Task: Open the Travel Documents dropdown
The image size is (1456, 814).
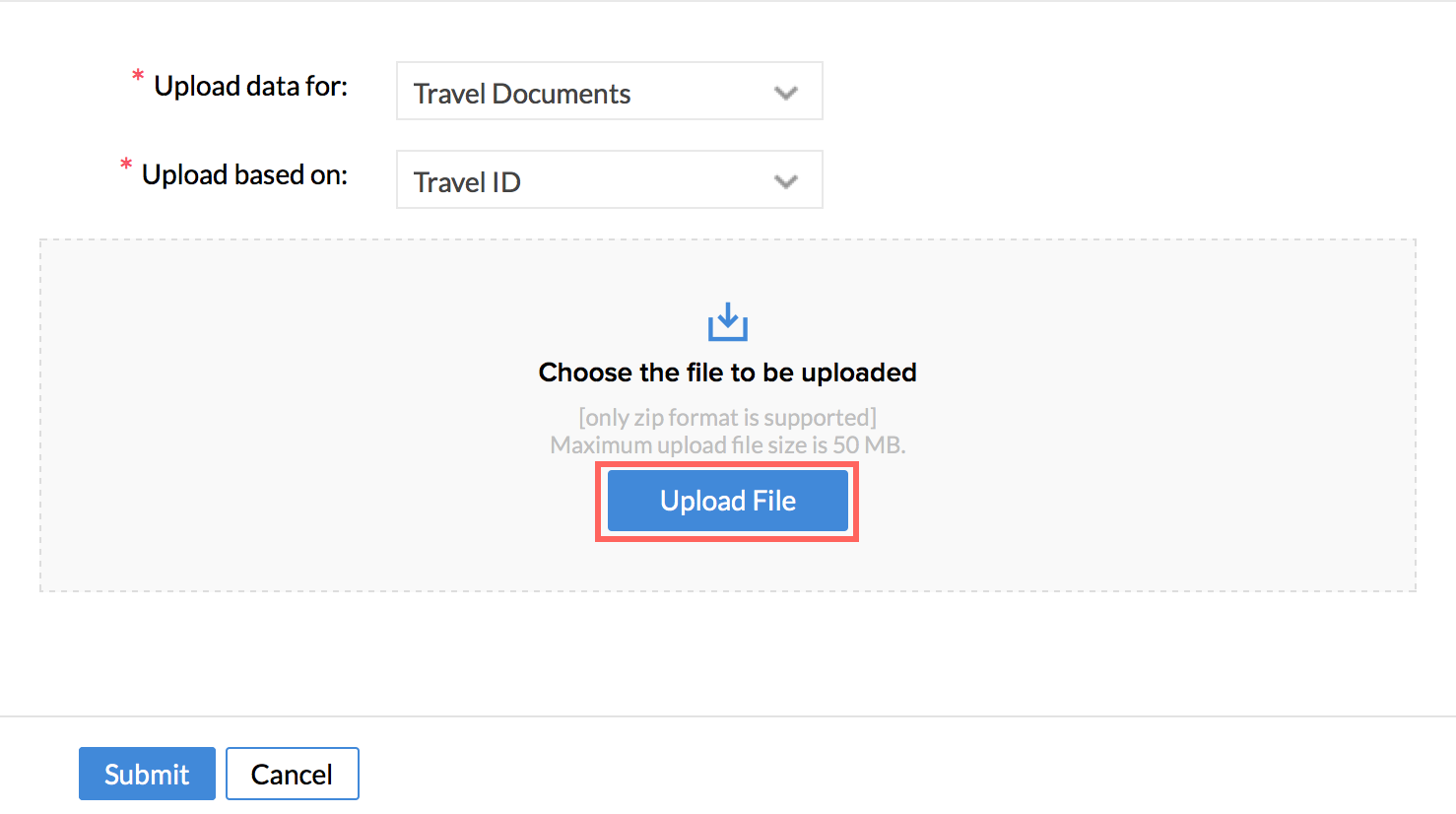Action: click(x=609, y=92)
